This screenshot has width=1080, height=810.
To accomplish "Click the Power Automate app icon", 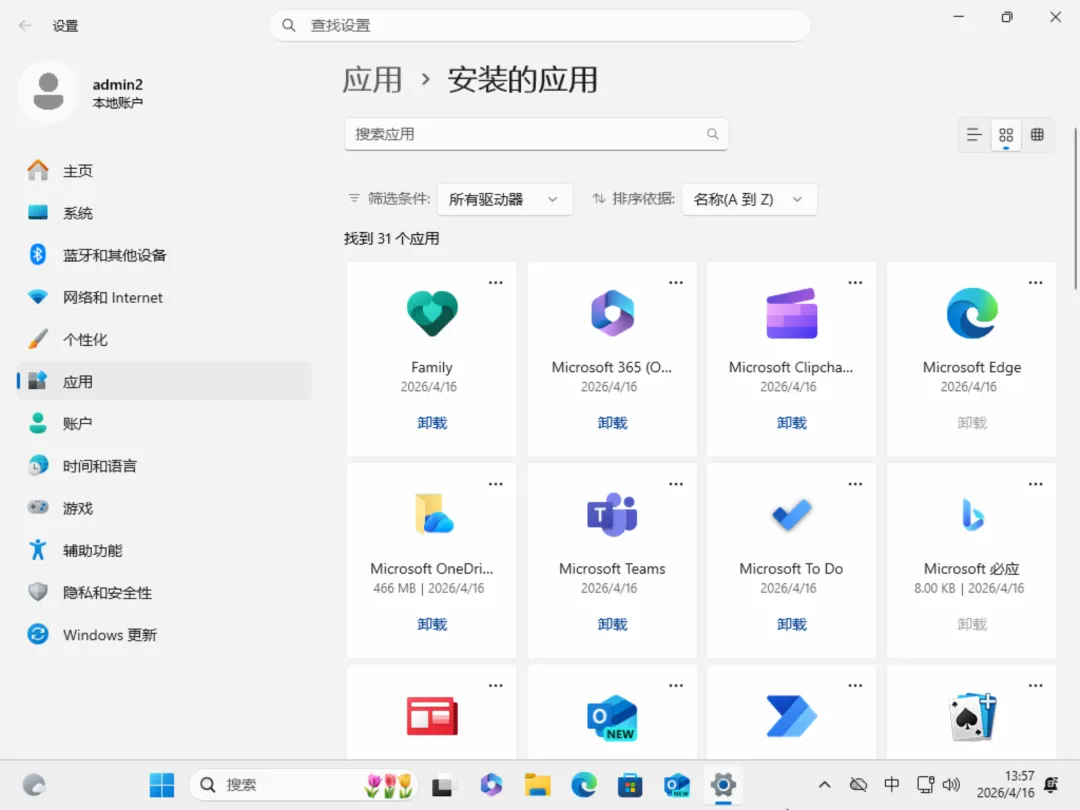I will click(x=791, y=716).
